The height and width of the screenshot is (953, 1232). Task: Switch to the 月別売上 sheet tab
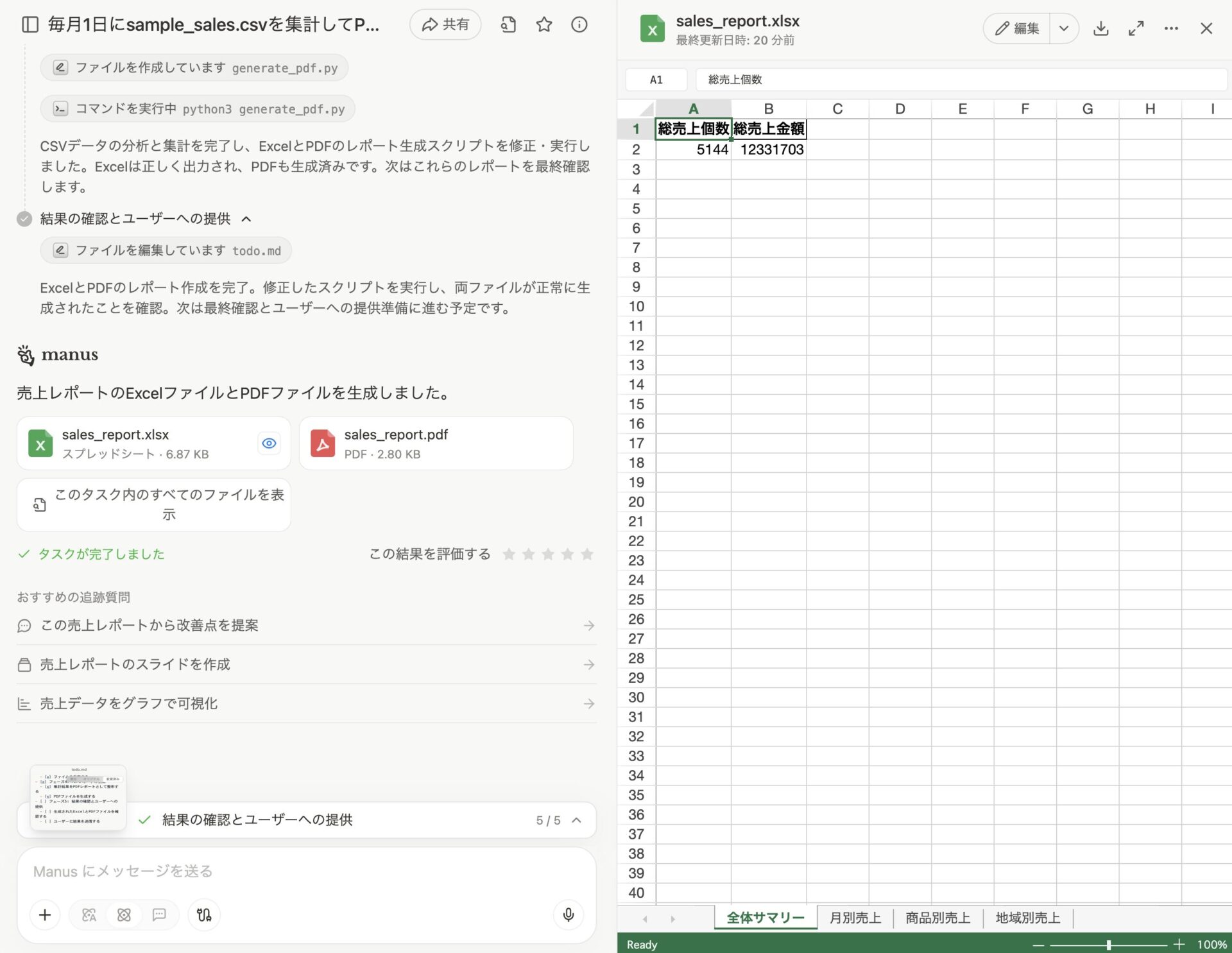856,918
